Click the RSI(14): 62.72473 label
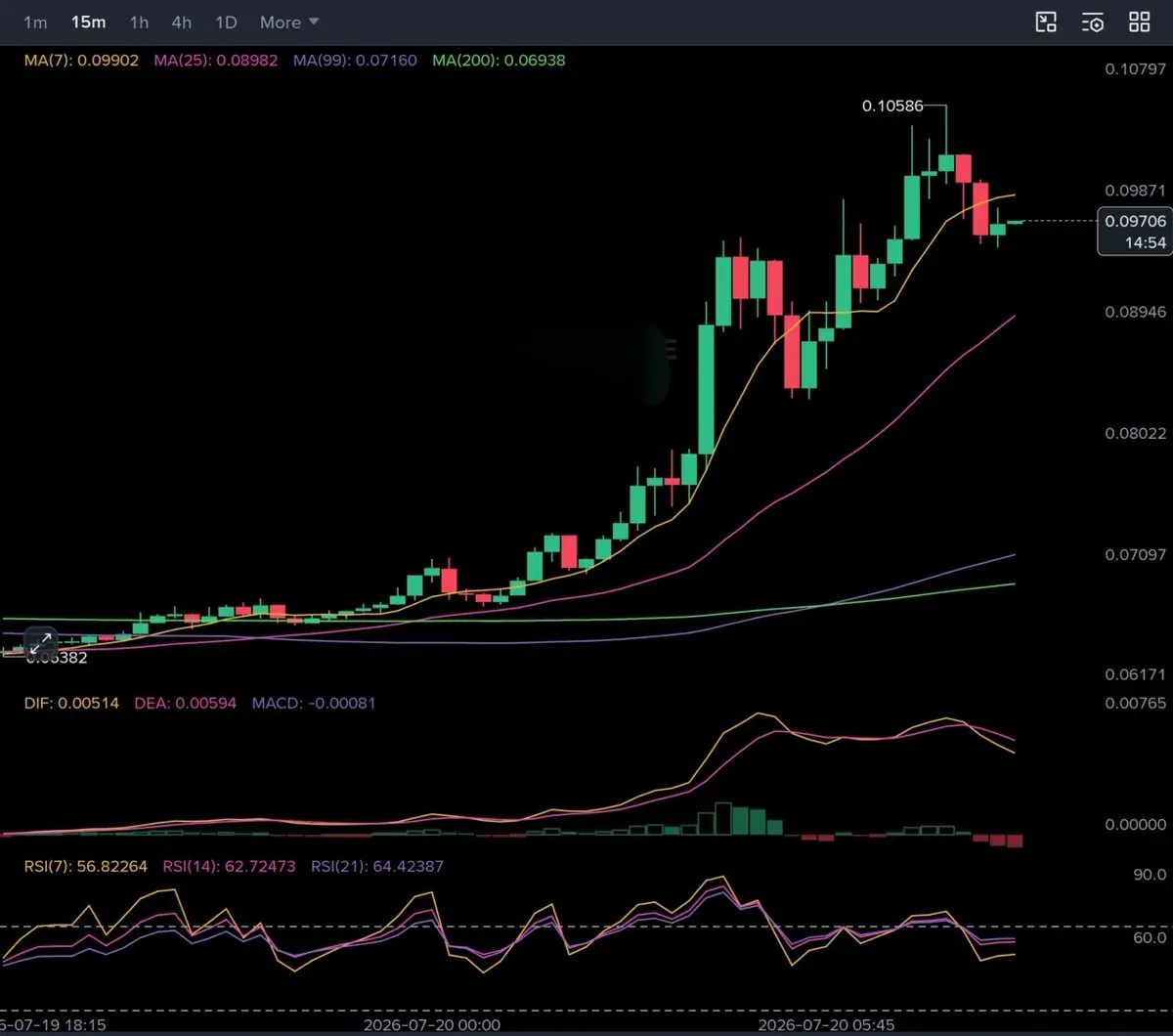This screenshot has height=1036, width=1173. tap(230, 866)
